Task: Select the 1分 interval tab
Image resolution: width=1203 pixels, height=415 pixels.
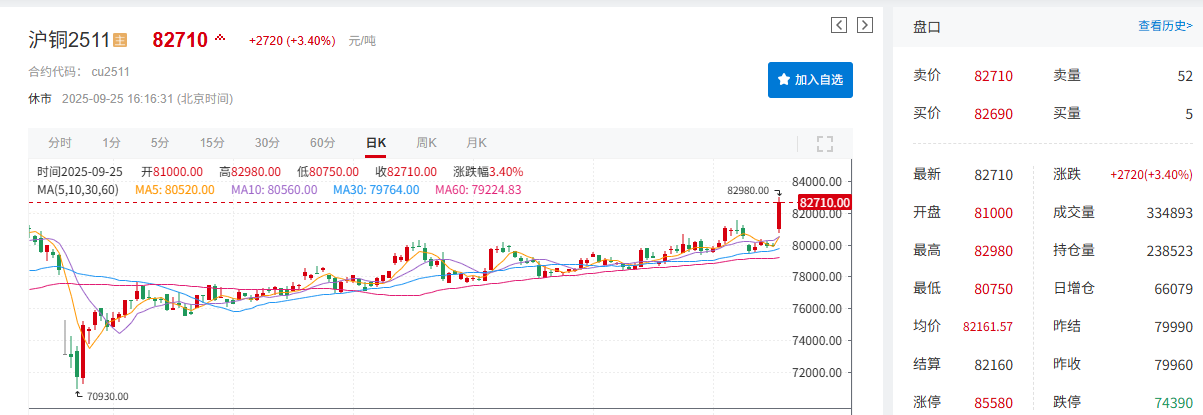Action: pyautogui.click(x=111, y=143)
